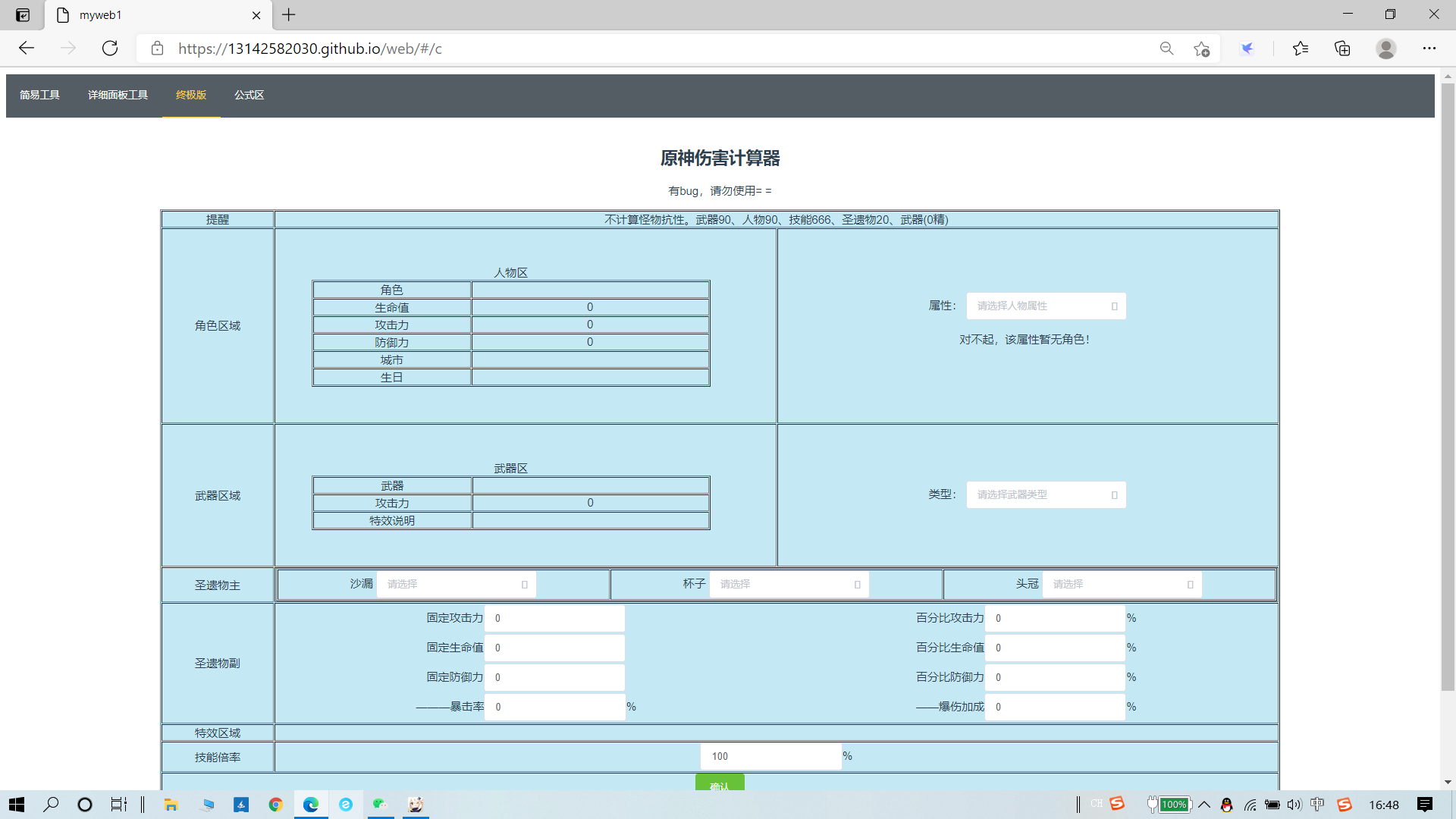This screenshot has height=819, width=1456.
Task: Open Windows Start menu
Action: (17, 805)
